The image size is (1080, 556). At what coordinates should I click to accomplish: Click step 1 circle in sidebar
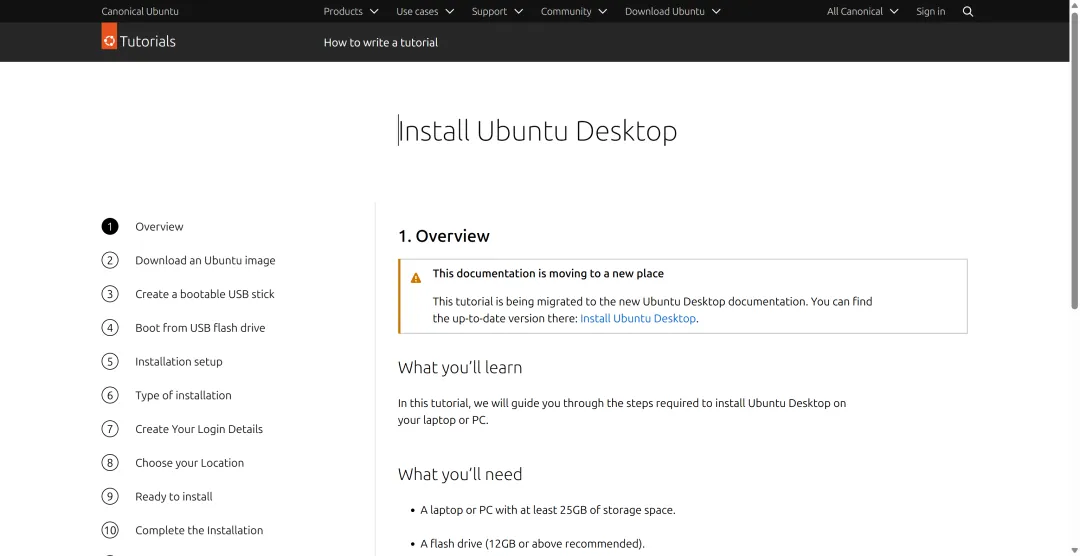[110, 227]
